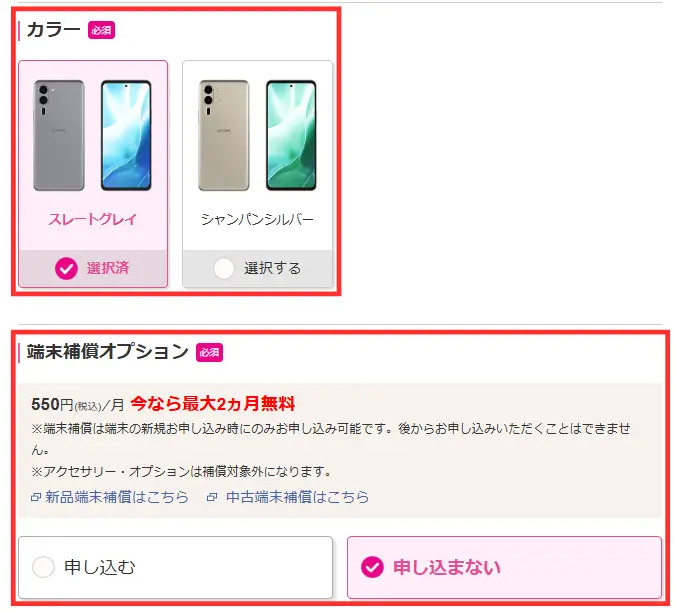Screen dimensions: 675x611
Task: Click the champagne back-side phone image
Action: click(224, 135)
